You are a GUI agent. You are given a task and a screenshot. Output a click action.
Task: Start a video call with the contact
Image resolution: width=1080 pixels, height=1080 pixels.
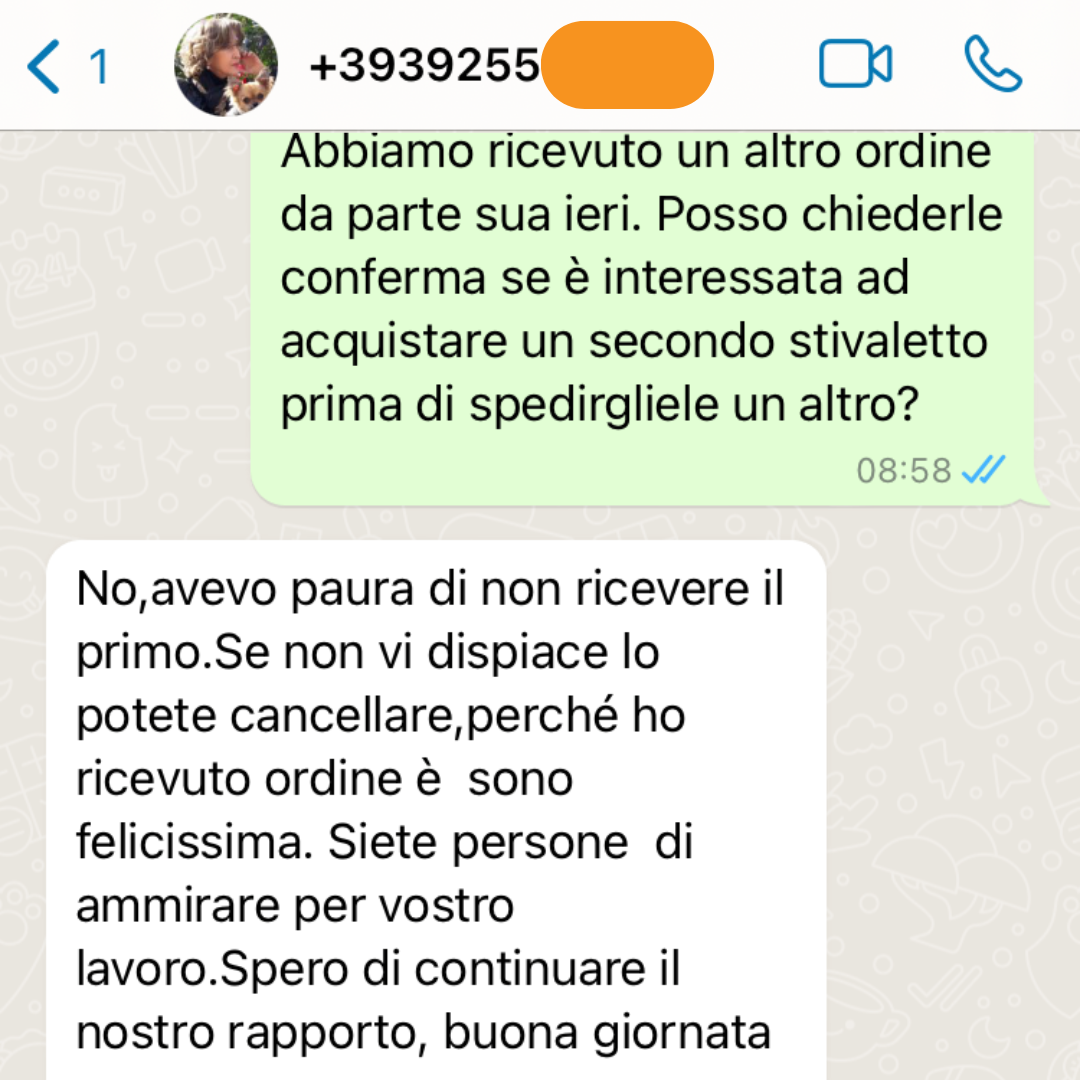click(x=855, y=64)
